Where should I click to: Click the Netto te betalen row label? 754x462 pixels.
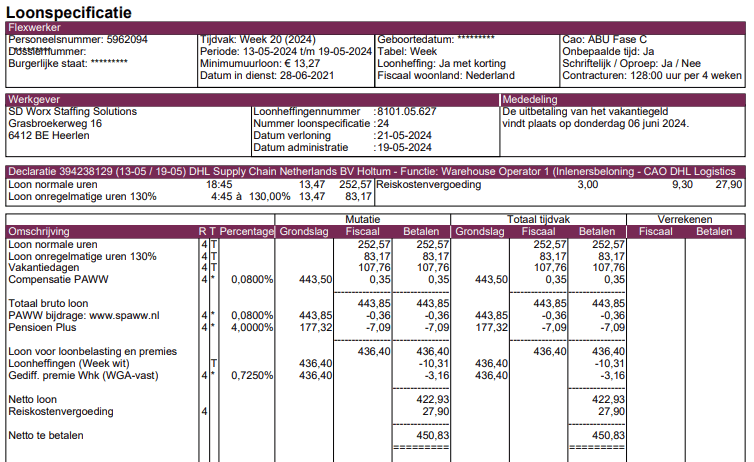pos(46,436)
